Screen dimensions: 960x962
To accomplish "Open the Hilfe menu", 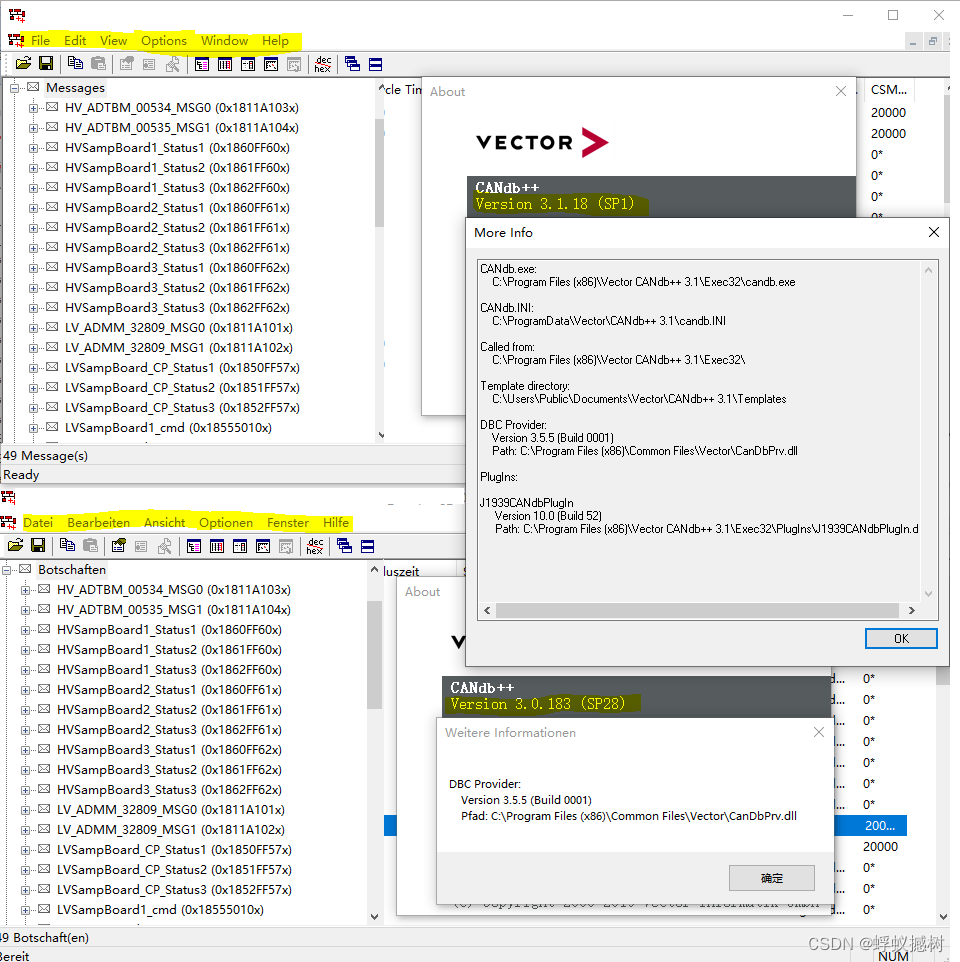I will (336, 523).
